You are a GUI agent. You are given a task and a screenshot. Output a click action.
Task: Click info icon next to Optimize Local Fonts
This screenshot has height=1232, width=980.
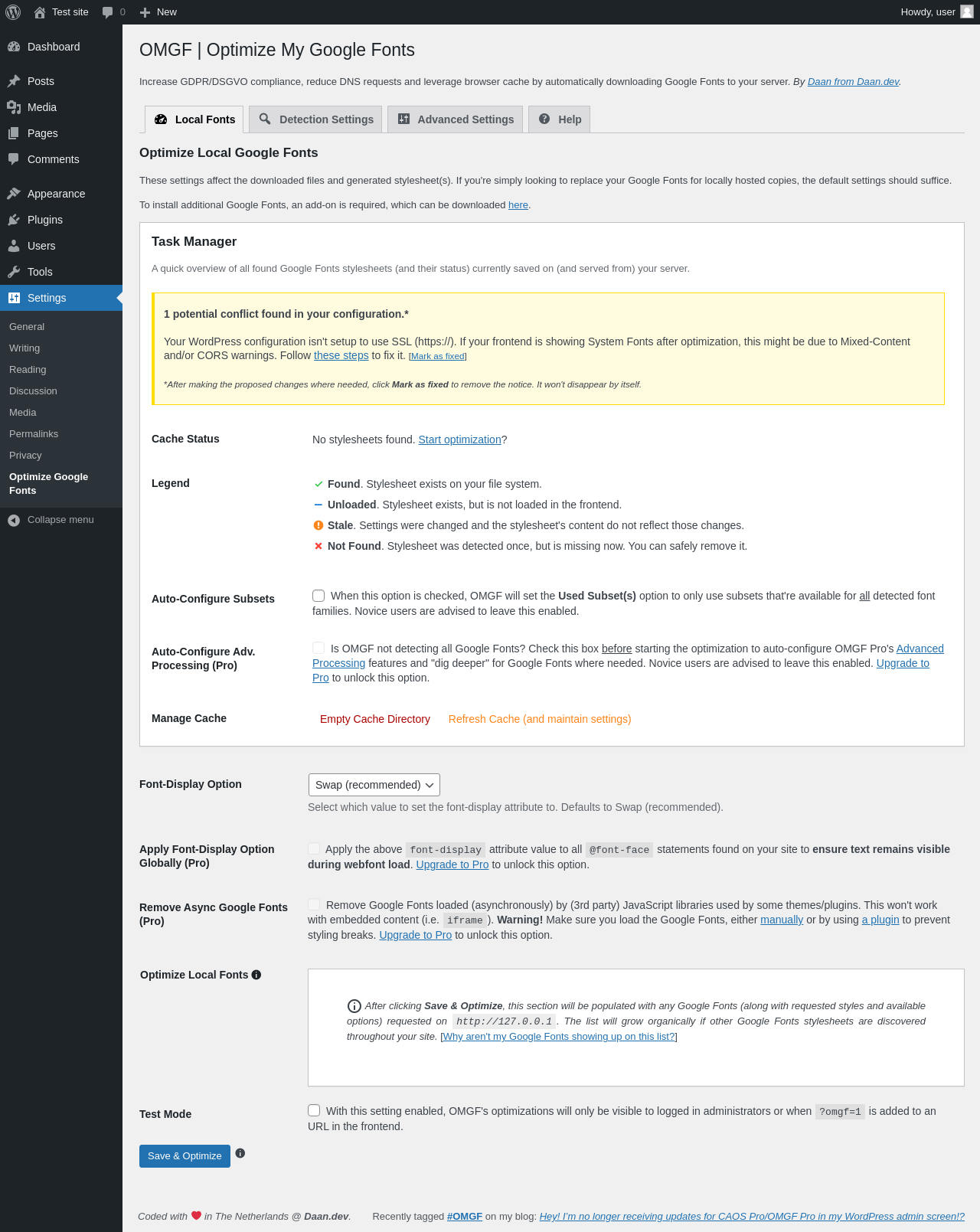tap(256, 975)
